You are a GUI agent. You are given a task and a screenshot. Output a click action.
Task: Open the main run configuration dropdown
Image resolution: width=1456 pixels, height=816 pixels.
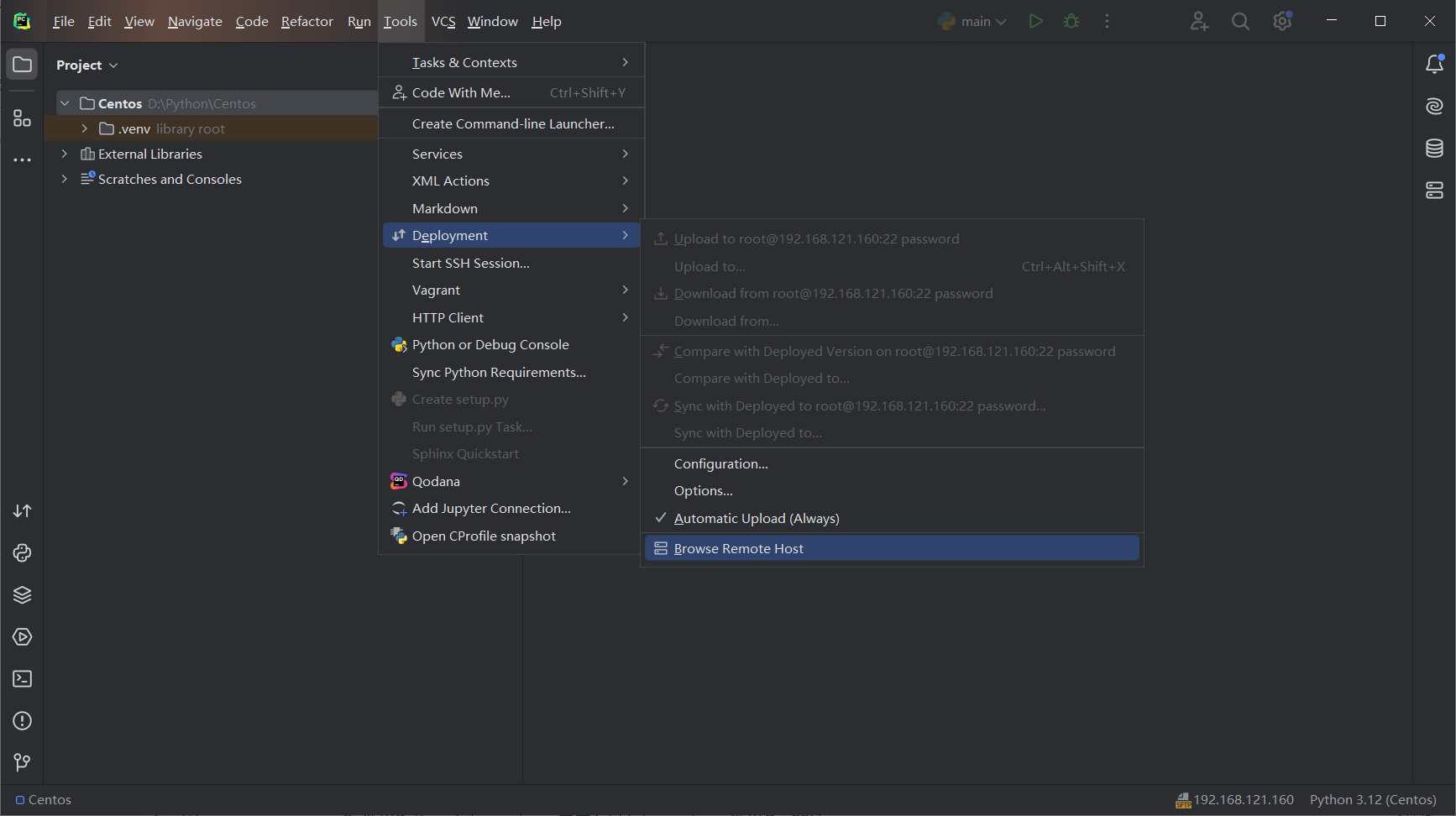pos(973,21)
